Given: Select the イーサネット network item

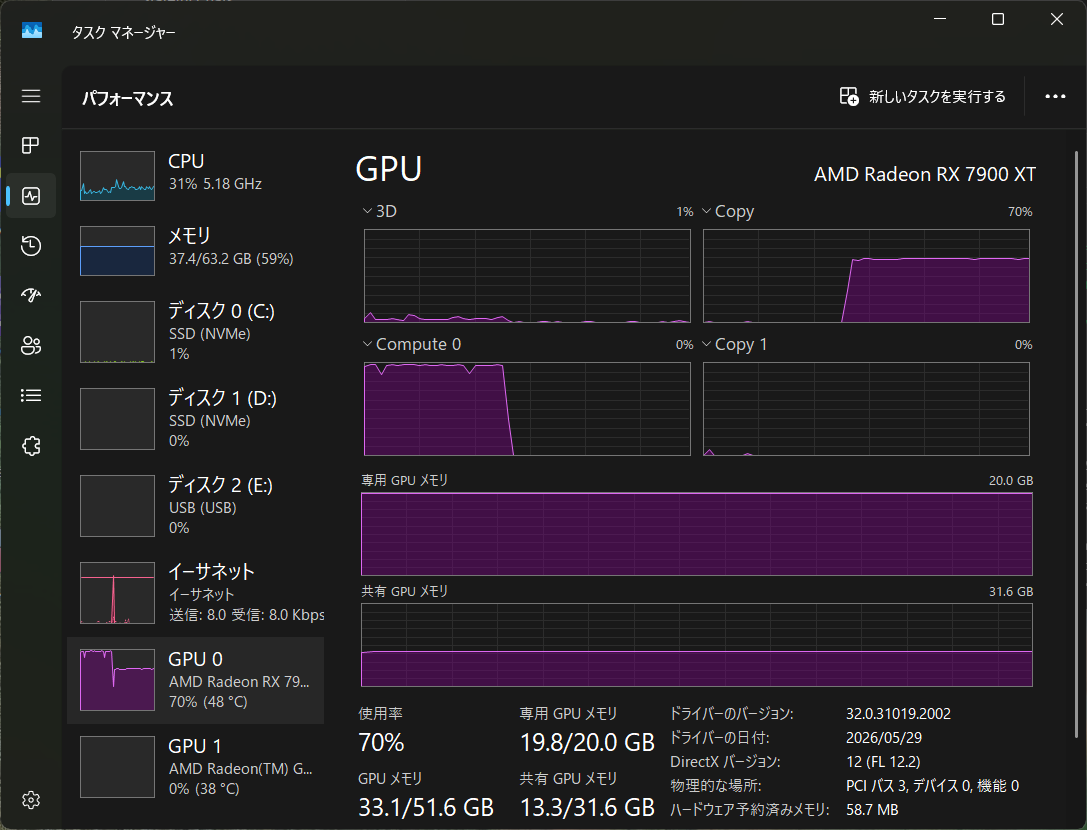Looking at the screenshot, I should point(195,594).
